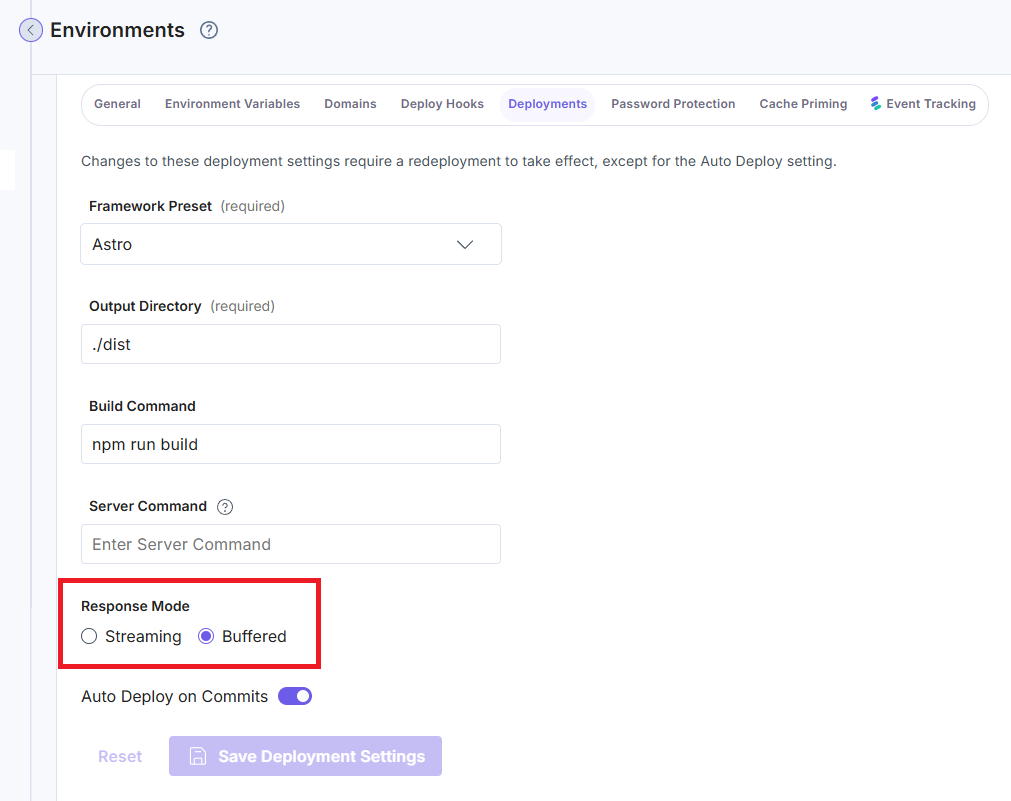Click the Server Command help icon

click(225, 507)
